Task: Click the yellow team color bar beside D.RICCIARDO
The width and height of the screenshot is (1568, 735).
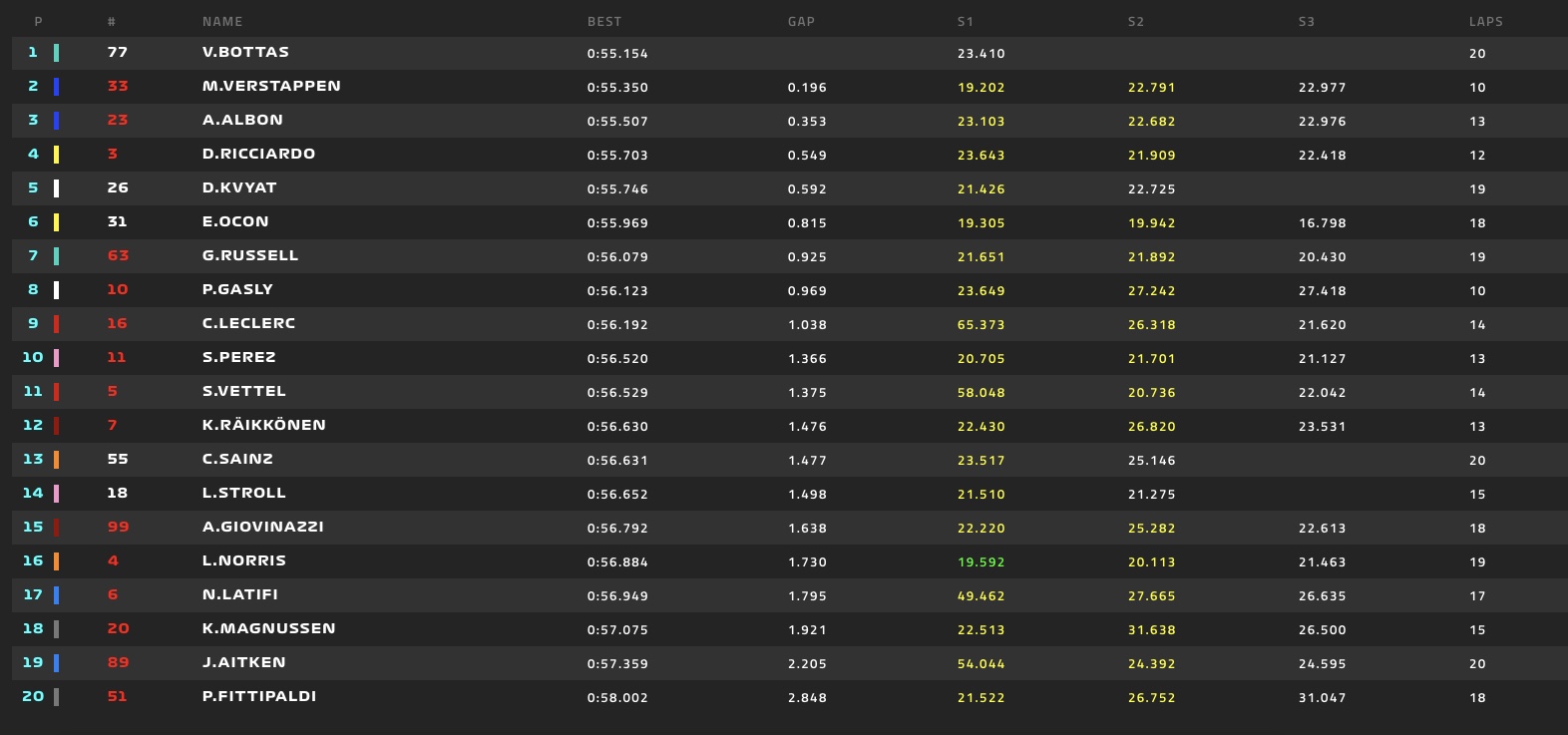Action: pos(56,155)
